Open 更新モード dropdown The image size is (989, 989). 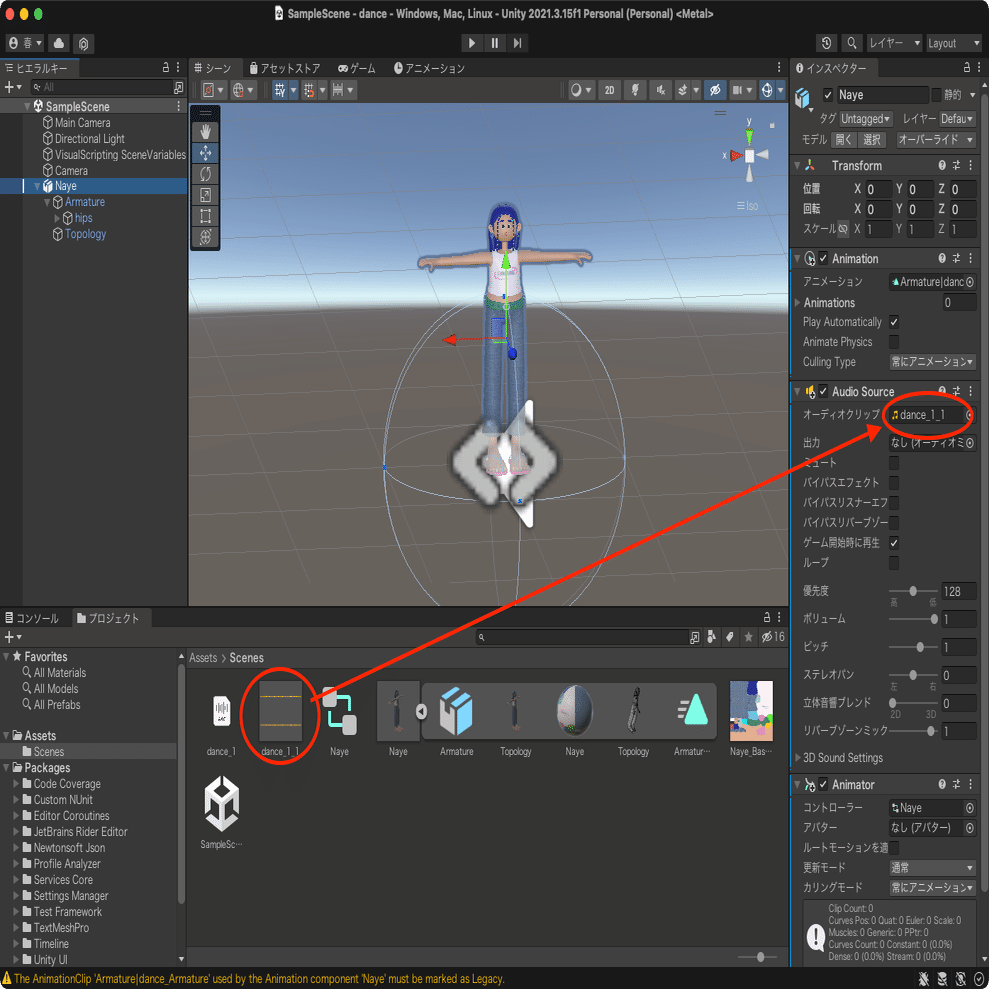(932, 867)
